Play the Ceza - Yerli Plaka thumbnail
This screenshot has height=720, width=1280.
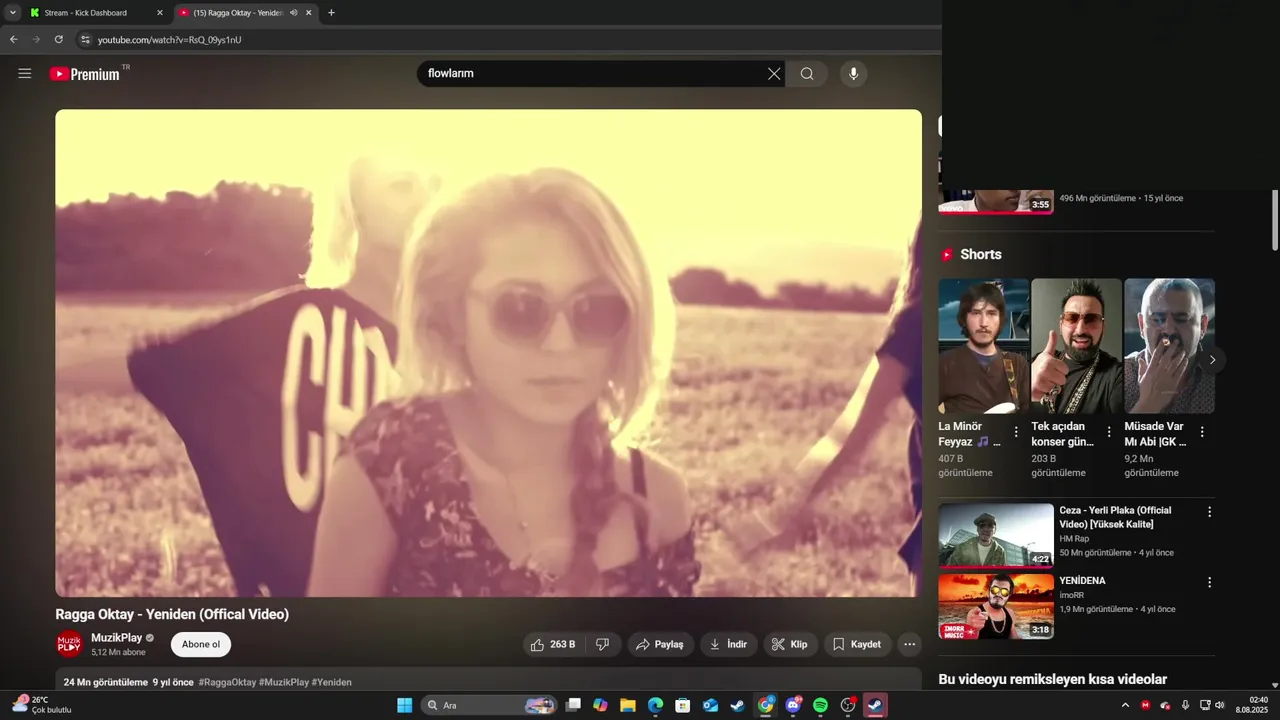coord(996,535)
